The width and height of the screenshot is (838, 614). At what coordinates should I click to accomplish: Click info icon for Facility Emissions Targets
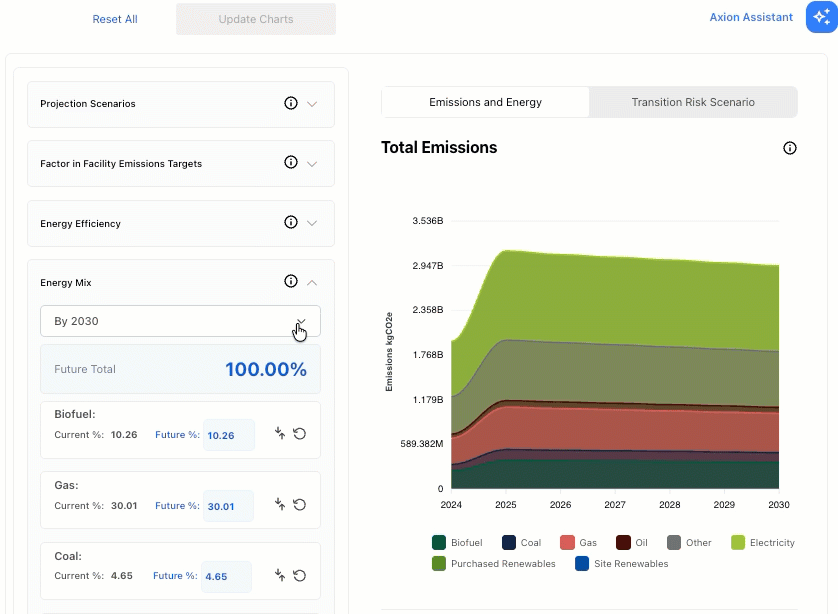click(x=291, y=162)
